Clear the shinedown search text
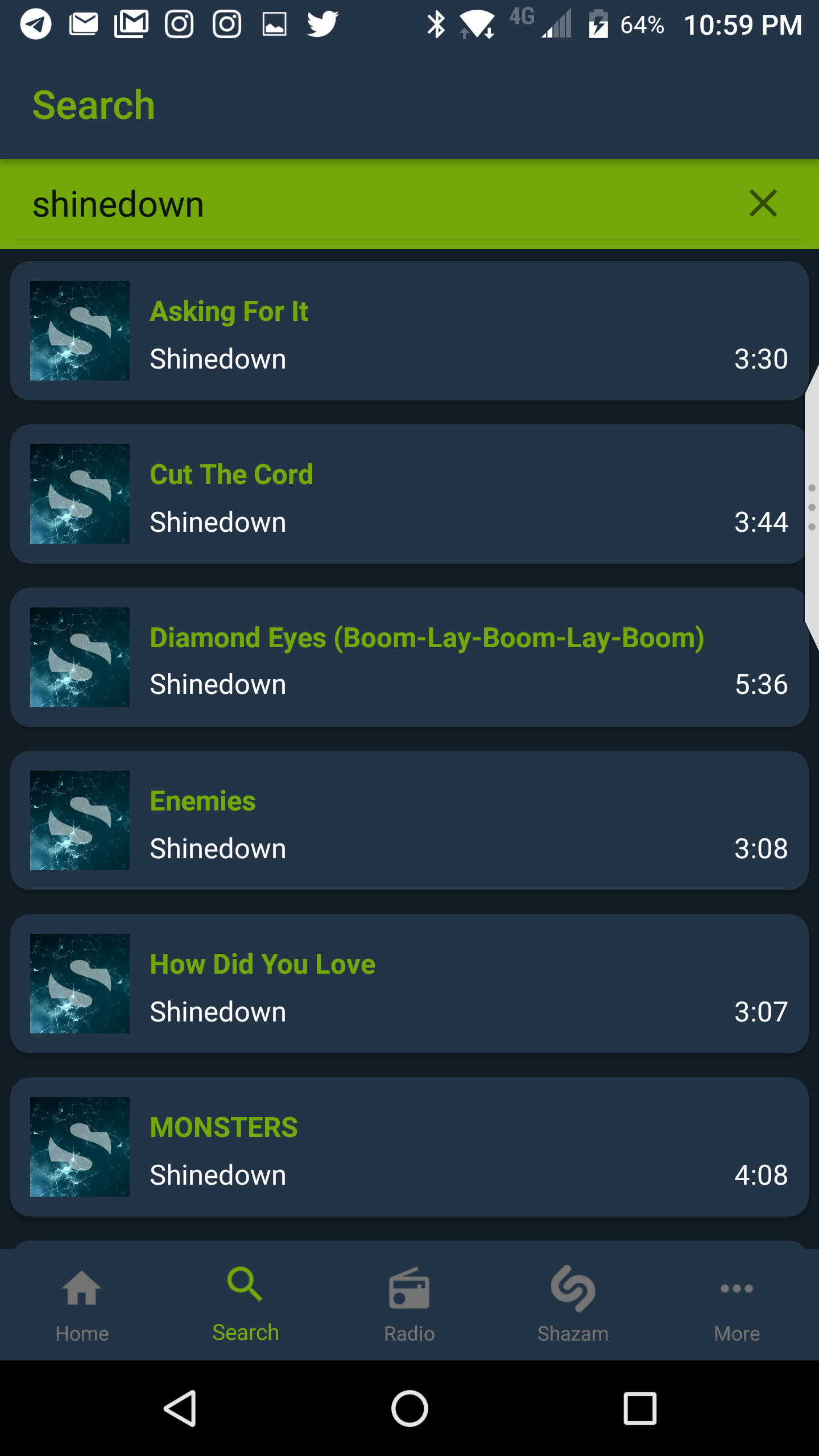The height and width of the screenshot is (1456, 819). pos(763,204)
